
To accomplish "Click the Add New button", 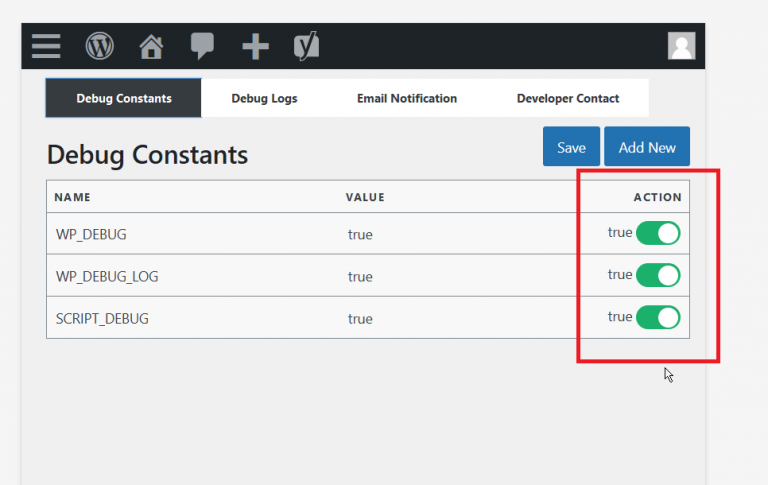I will (x=647, y=146).
